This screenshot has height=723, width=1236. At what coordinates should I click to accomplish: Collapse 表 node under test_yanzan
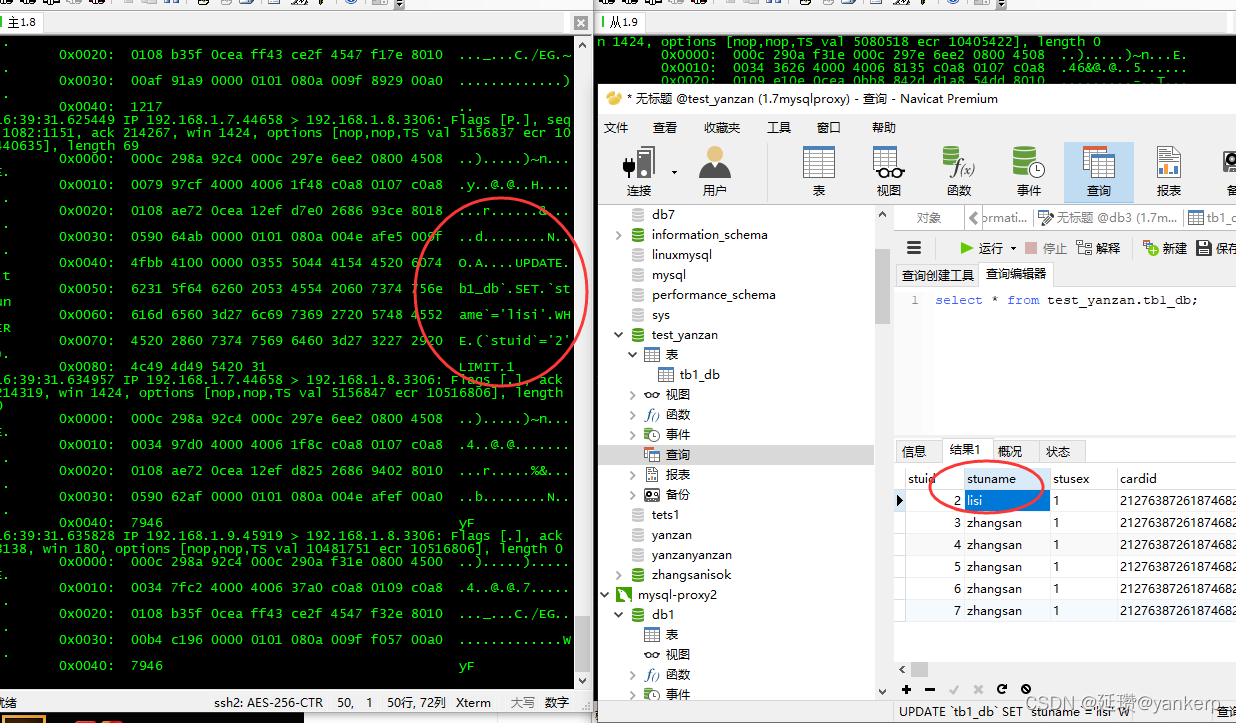coord(633,355)
